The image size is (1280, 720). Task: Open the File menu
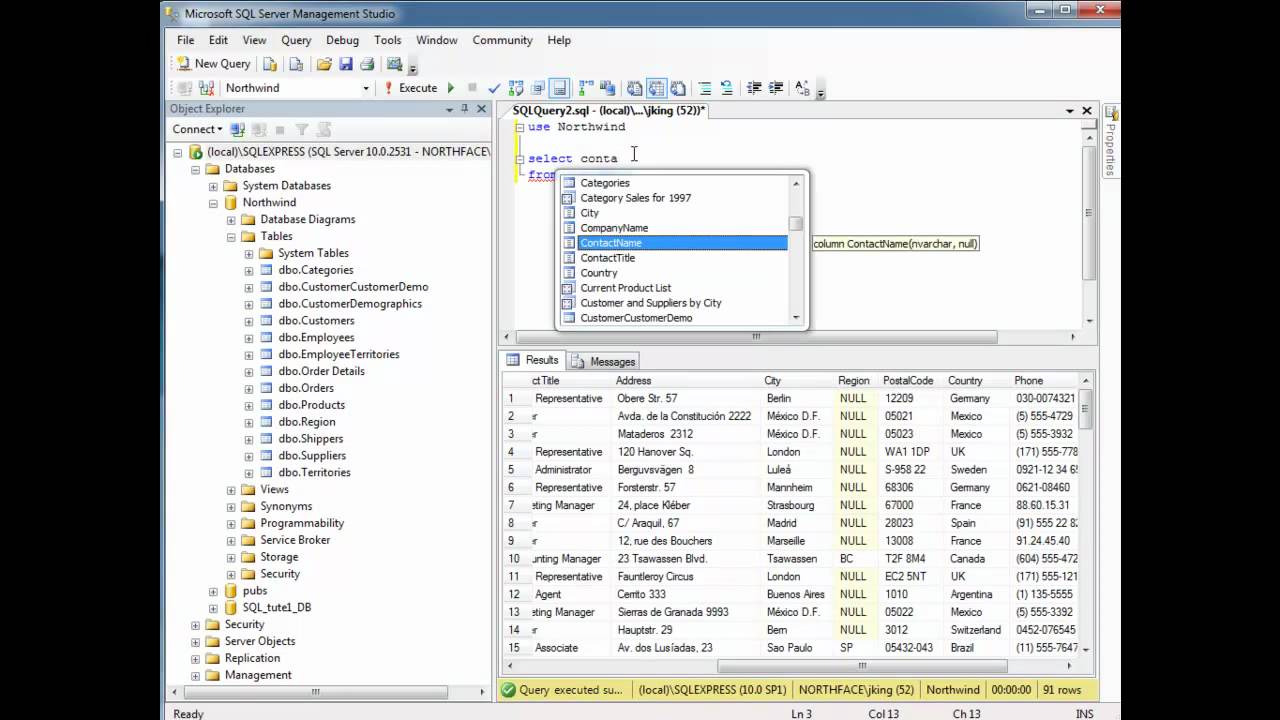tap(186, 40)
